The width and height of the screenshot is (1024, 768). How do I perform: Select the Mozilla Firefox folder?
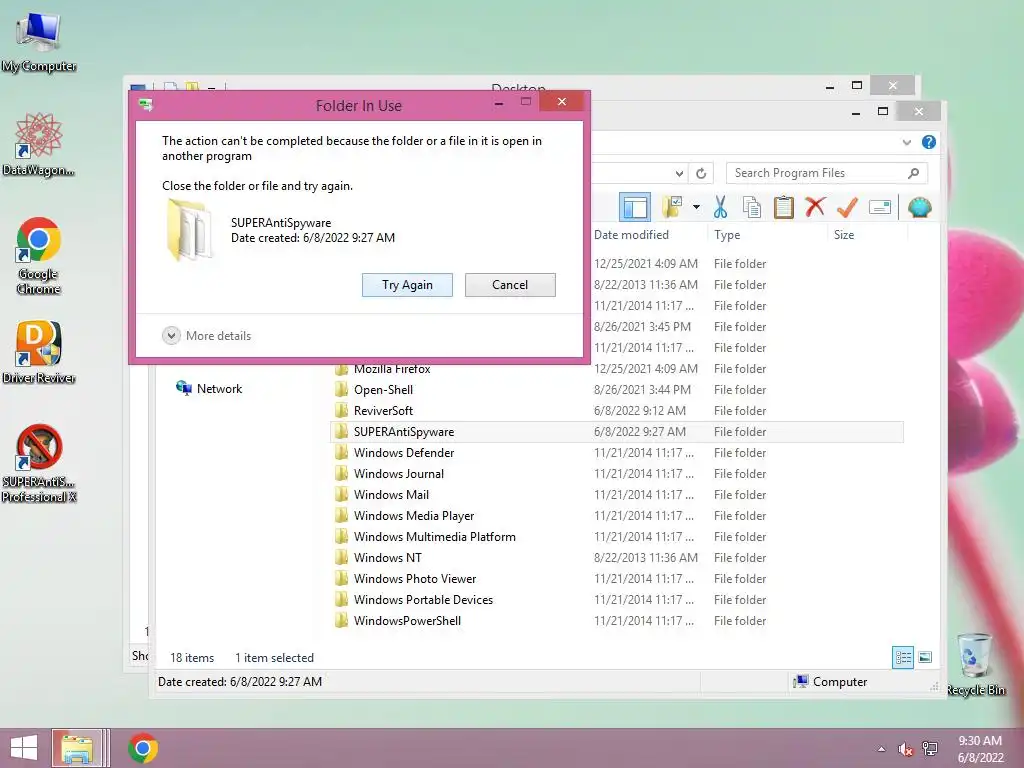coord(392,369)
